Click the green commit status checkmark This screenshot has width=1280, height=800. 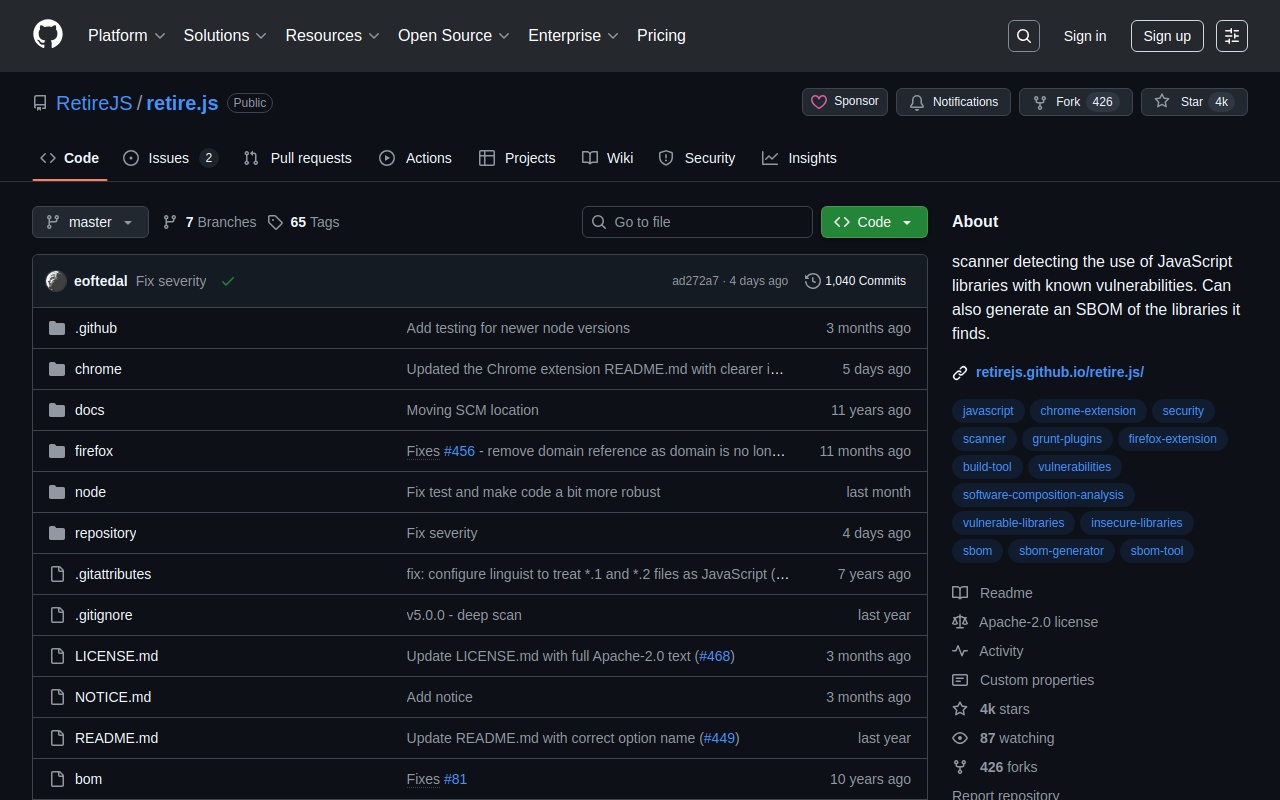point(228,281)
